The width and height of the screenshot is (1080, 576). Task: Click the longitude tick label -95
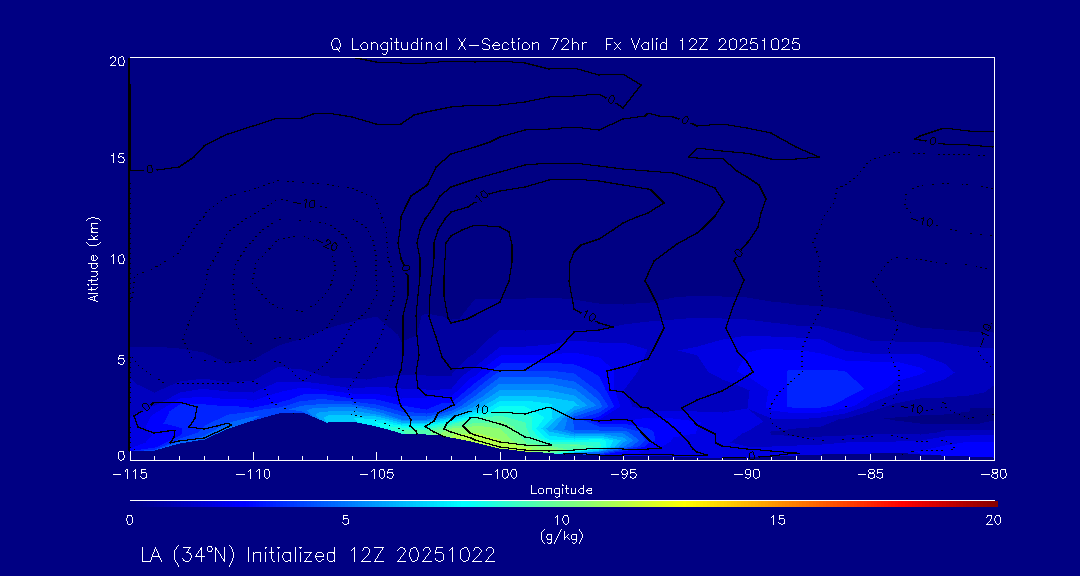[x=624, y=475]
